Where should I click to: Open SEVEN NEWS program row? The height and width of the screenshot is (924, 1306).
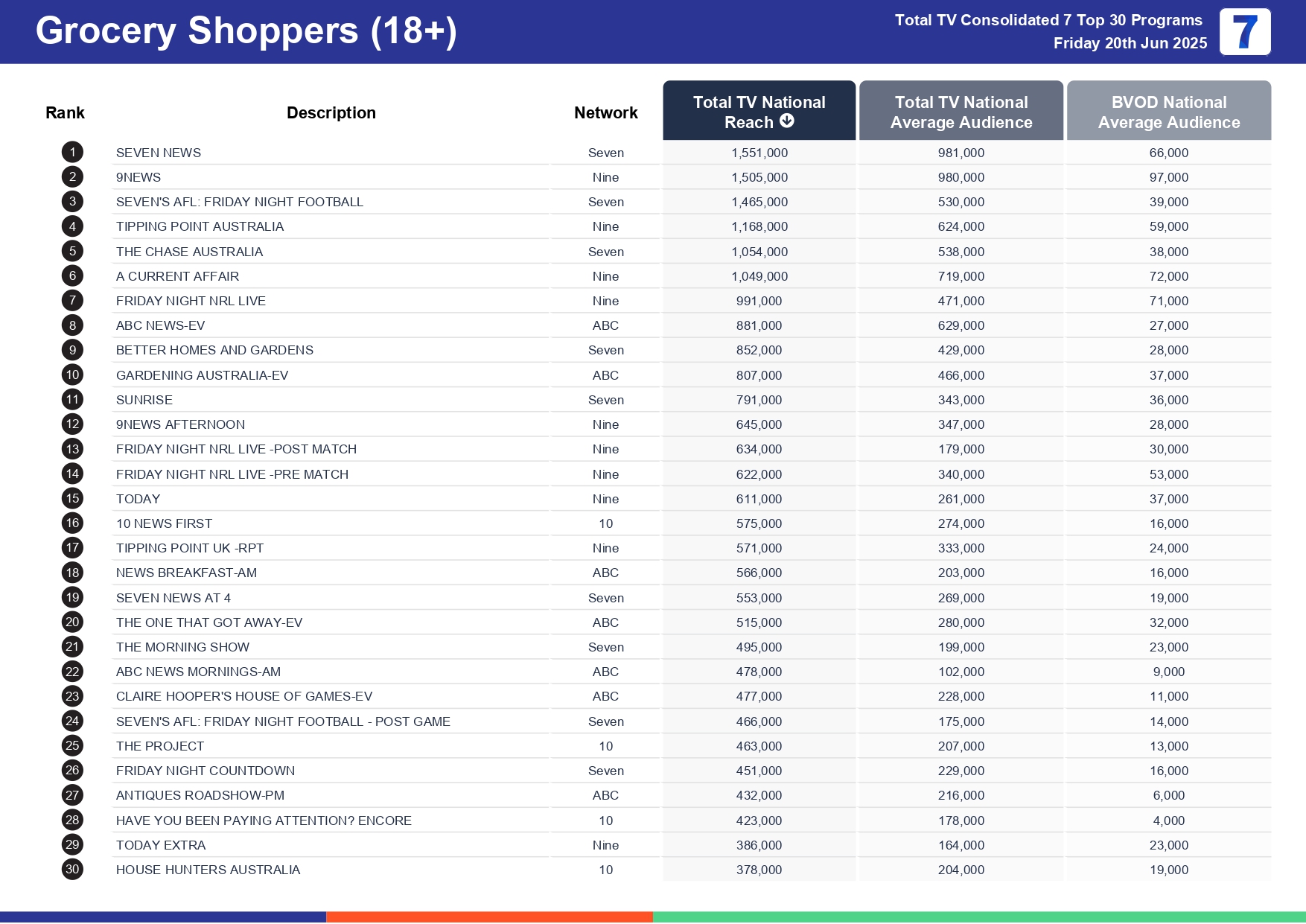pyautogui.click(x=159, y=153)
